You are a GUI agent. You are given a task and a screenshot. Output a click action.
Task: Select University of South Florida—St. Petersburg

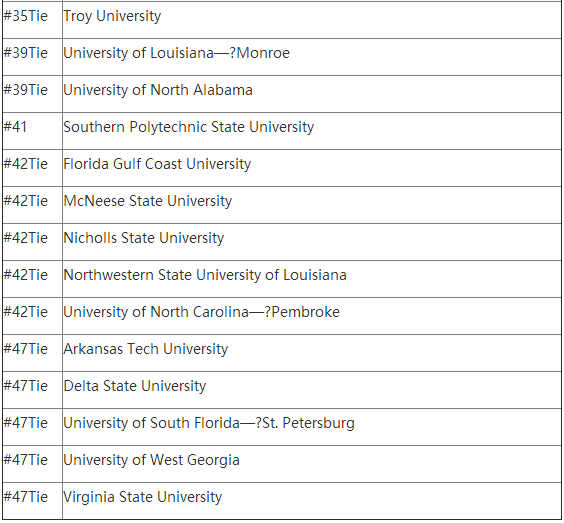[x=209, y=423]
